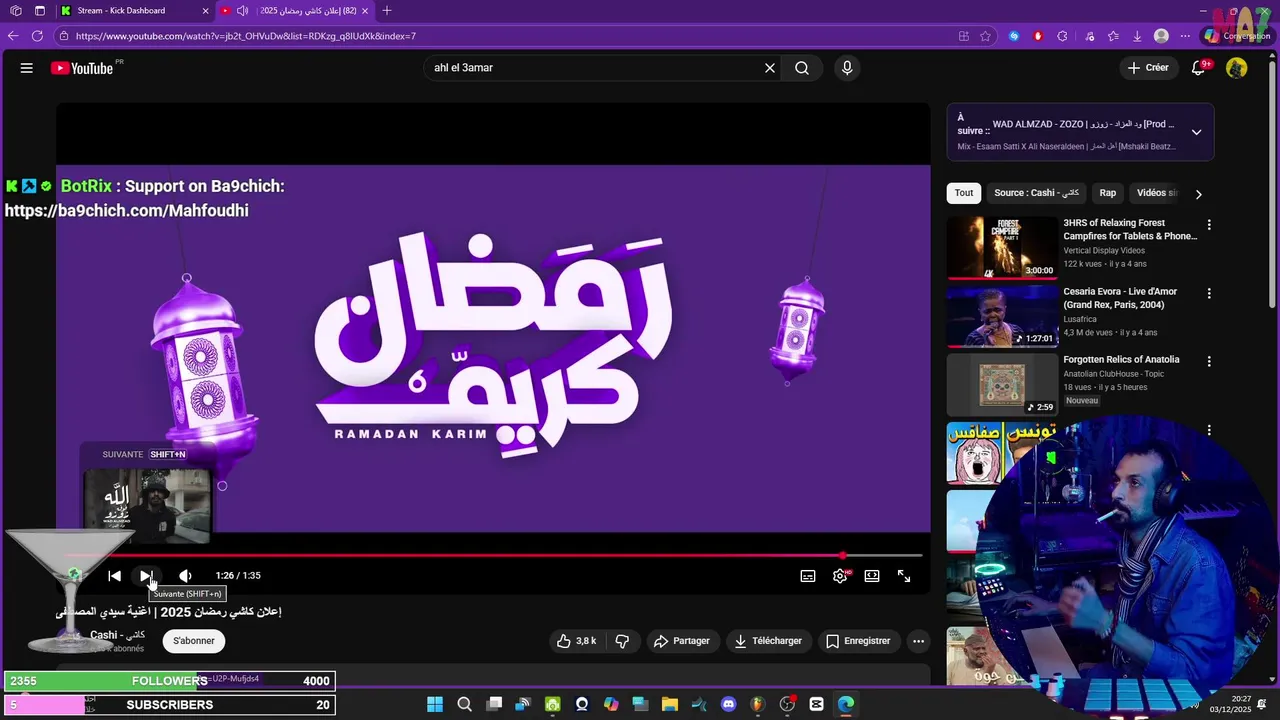The width and height of the screenshot is (1280, 720).
Task: Open Windows taskbar search
Action: 464,704
